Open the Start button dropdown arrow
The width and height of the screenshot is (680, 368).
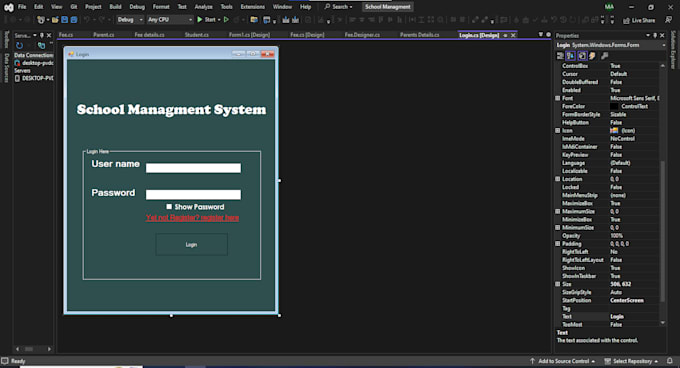point(219,20)
